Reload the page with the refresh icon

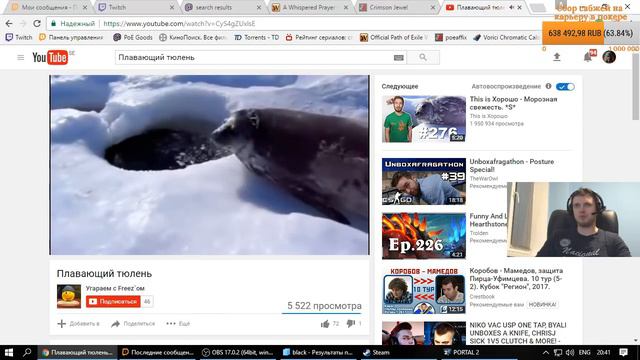click(37, 24)
